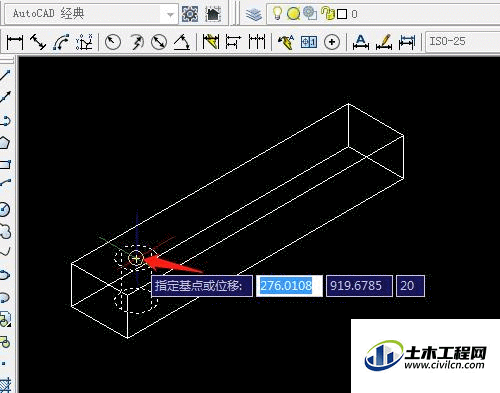Screen dimensions: 500x393
Task: Select the Center Mark tool
Action: [332, 42]
